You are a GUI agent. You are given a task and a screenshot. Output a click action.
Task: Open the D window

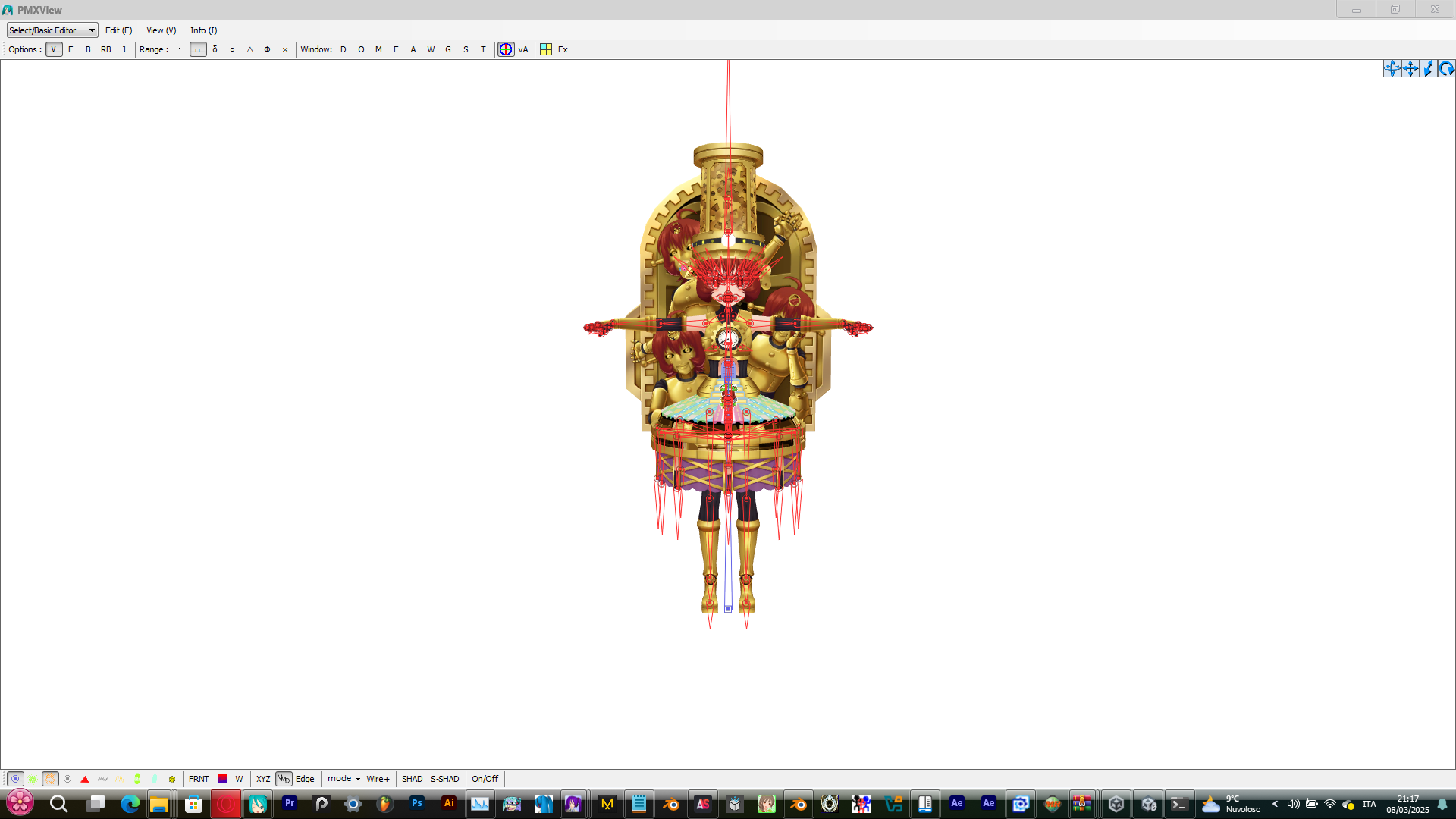(344, 49)
